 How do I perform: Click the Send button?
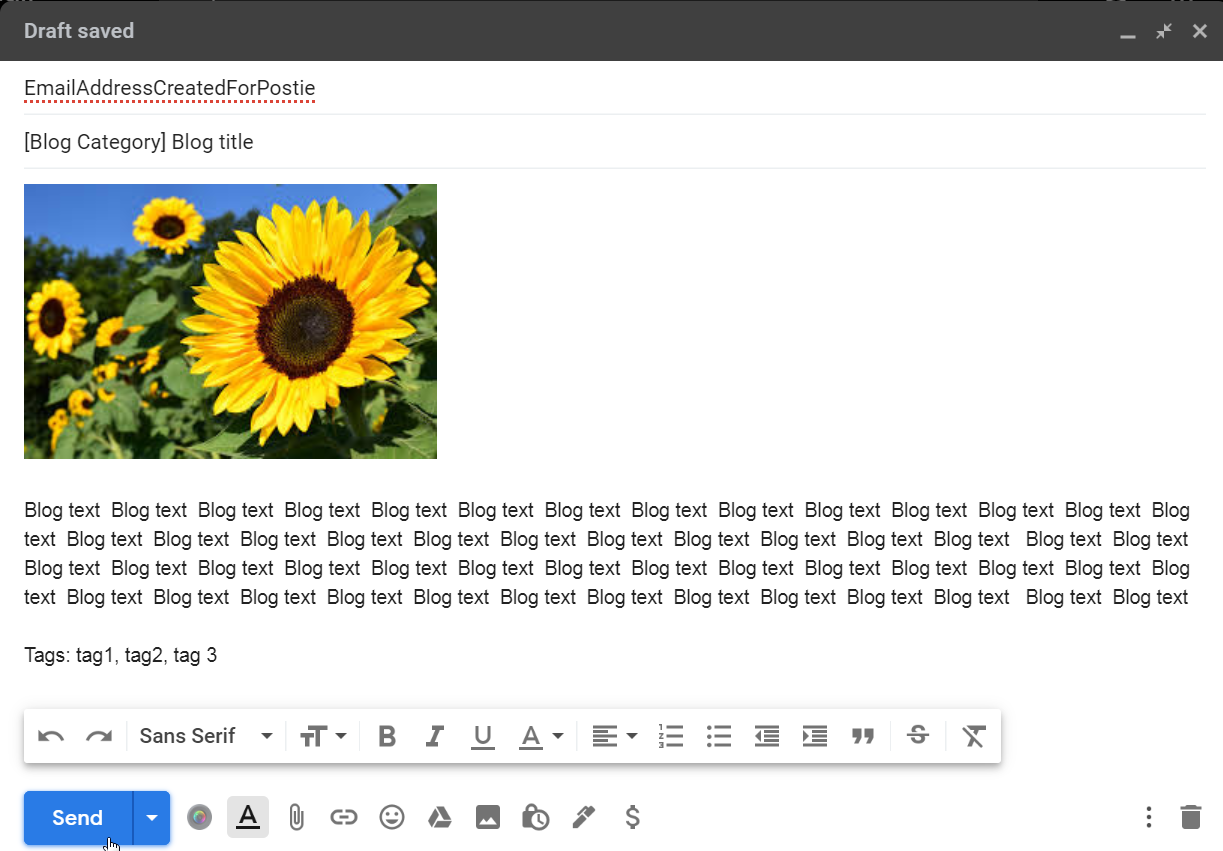[x=78, y=818]
